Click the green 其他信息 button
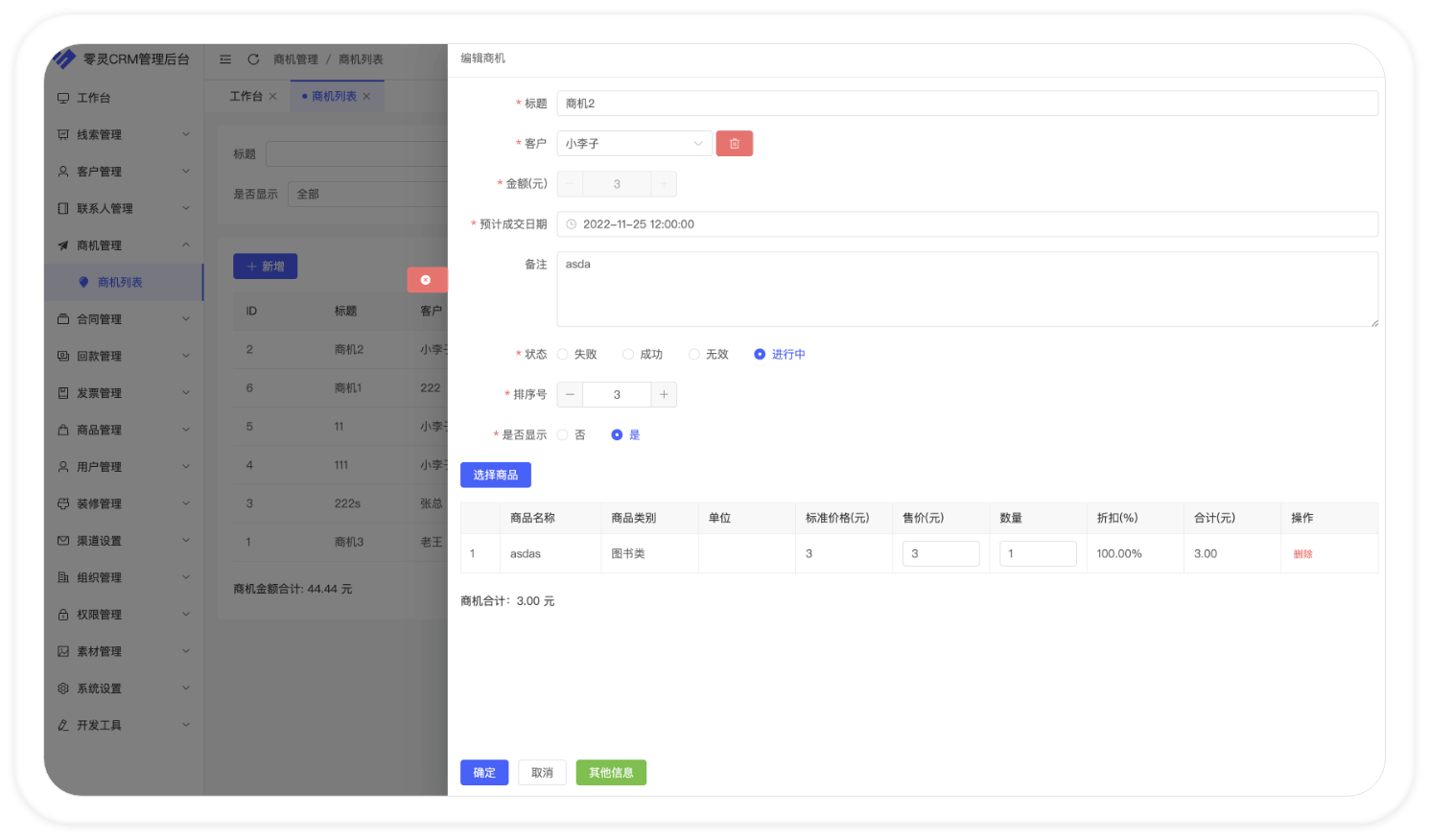Image resolution: width=1429 pixels, height=840 pixels. pos(611,773)
